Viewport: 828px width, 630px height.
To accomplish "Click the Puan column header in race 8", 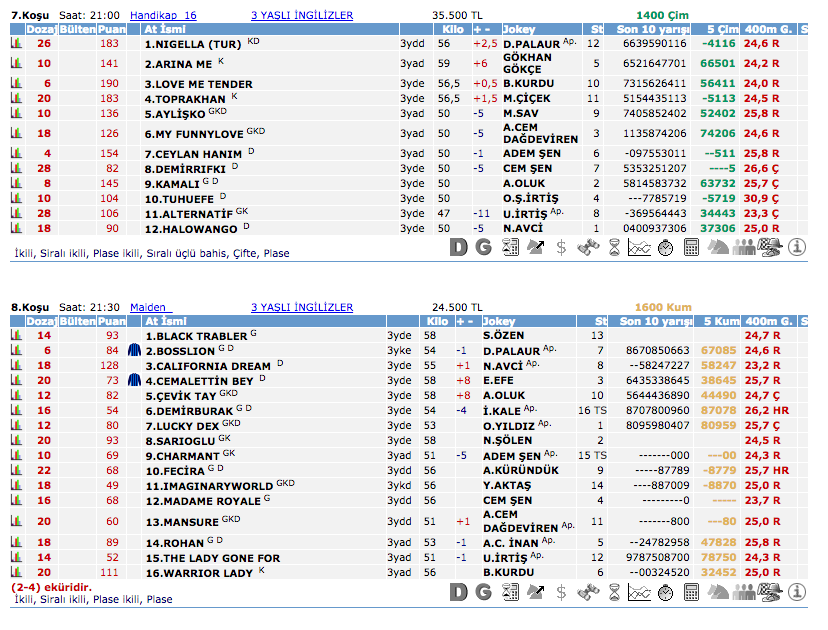I will tap(110, 321).
